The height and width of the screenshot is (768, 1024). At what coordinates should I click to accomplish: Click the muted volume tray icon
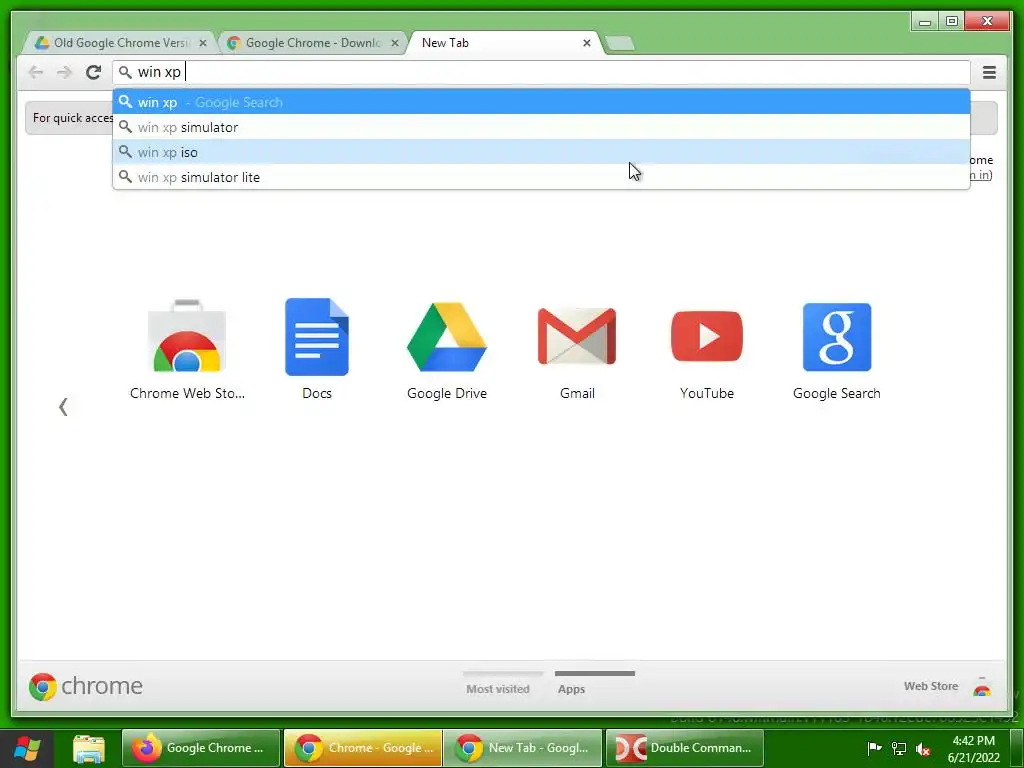(923, 748)
